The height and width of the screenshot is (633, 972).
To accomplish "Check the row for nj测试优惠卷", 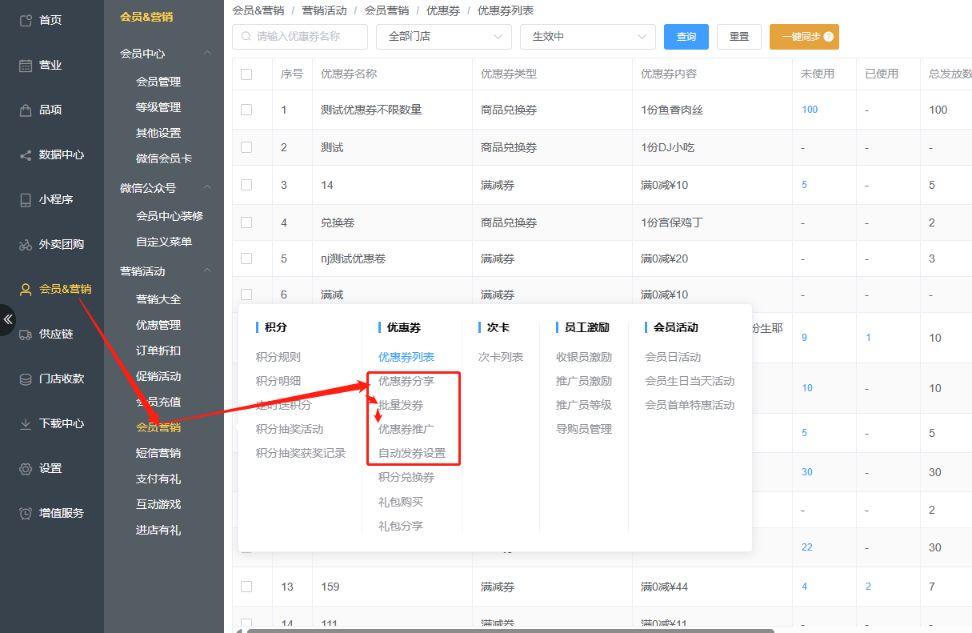I will [247, 259].
